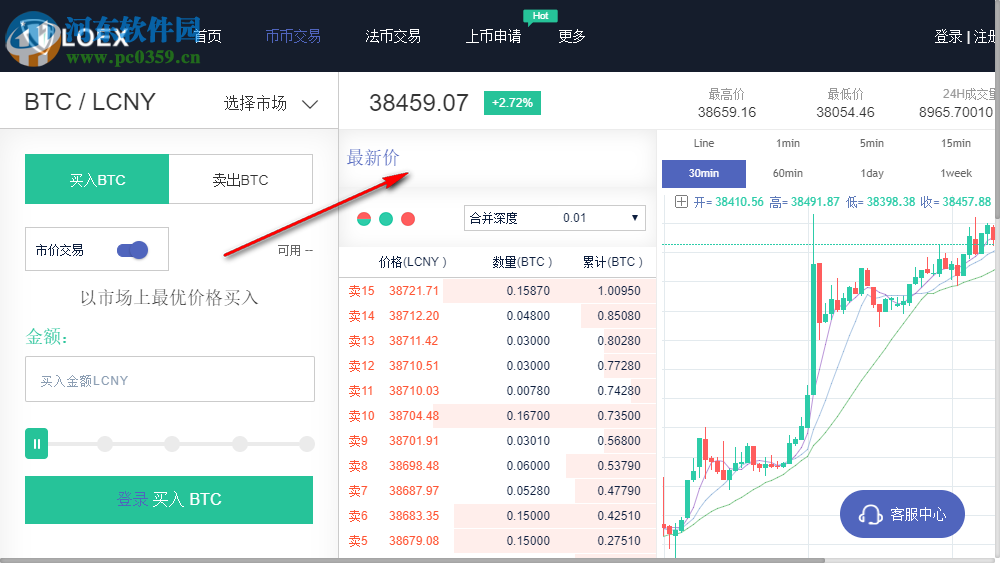Set amount slider to last stop

[307, 444]
